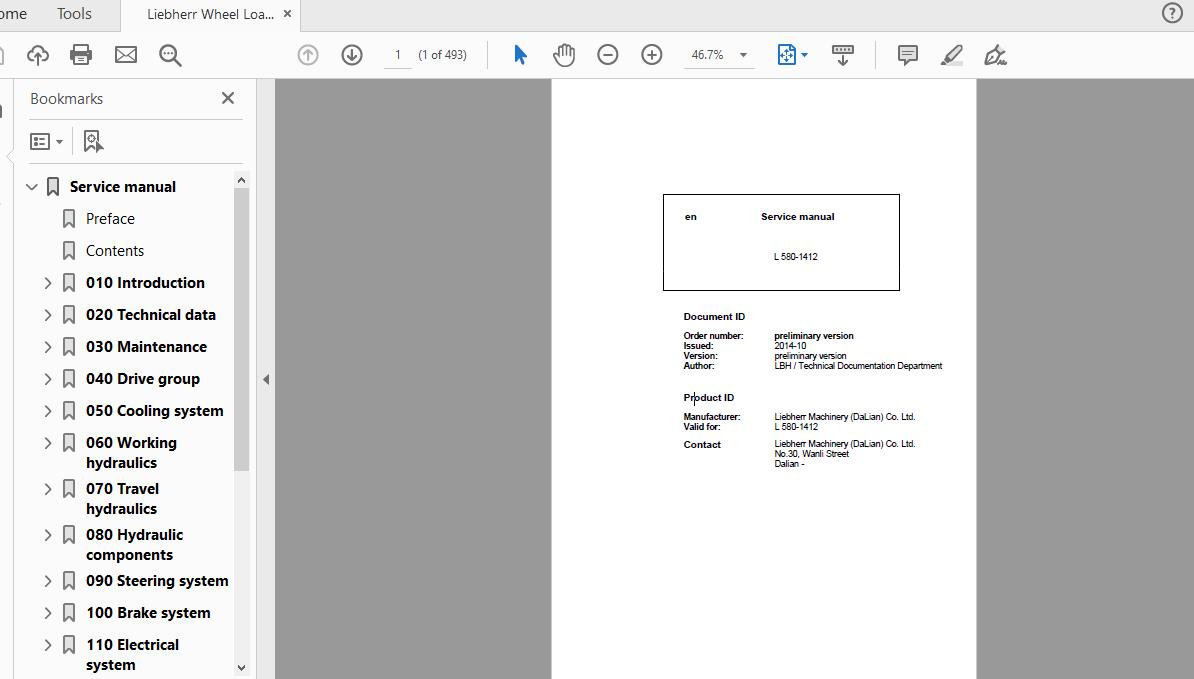Screen dimensions: 1194x679
Task: Switch to Liebherr Wheel Loader document tab
Action: pos(210,14)
